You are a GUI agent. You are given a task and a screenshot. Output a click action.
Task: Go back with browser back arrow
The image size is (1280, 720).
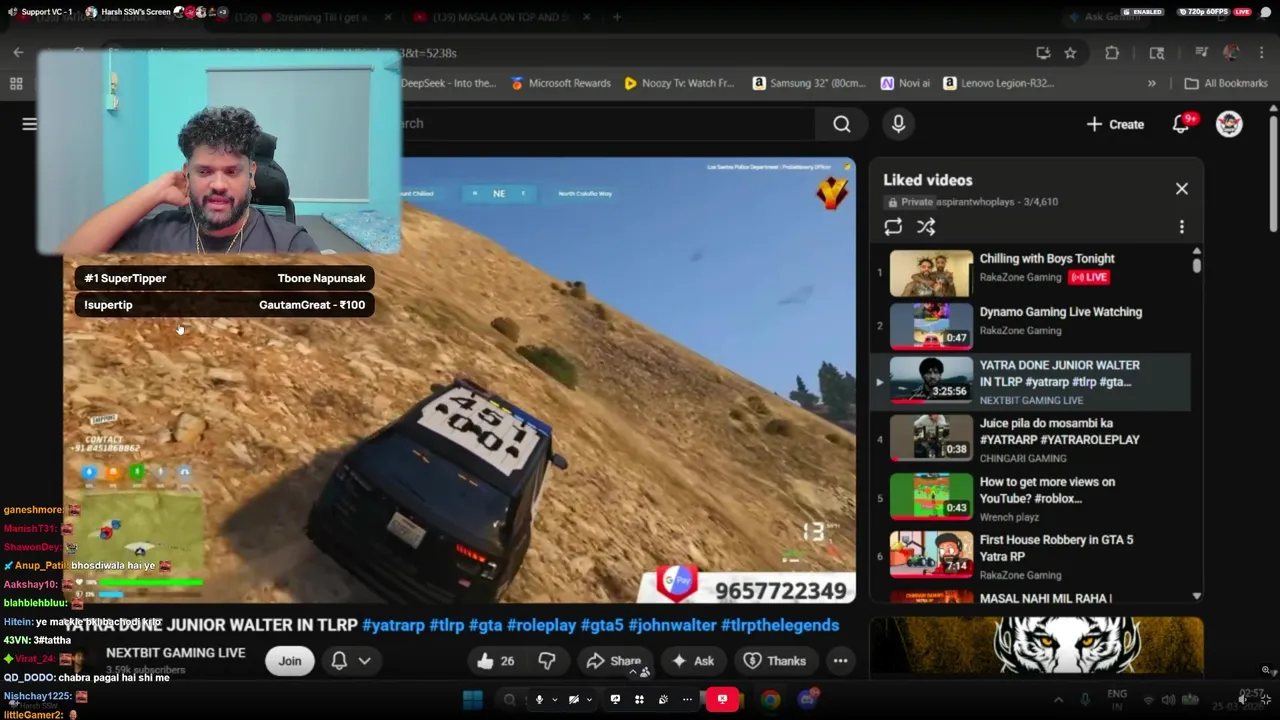[x=18, y=52]
